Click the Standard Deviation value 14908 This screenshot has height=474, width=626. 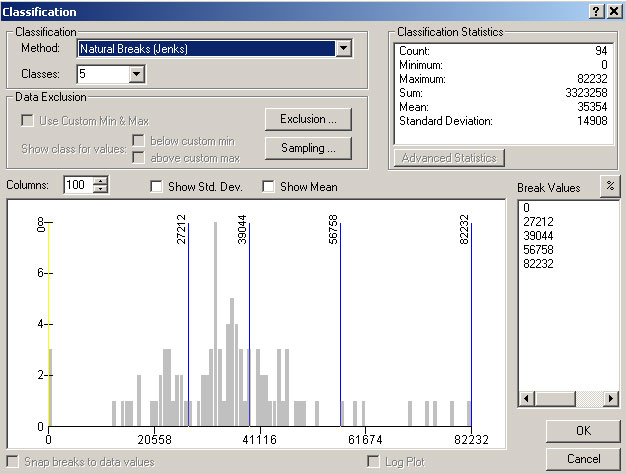(592, 121)
